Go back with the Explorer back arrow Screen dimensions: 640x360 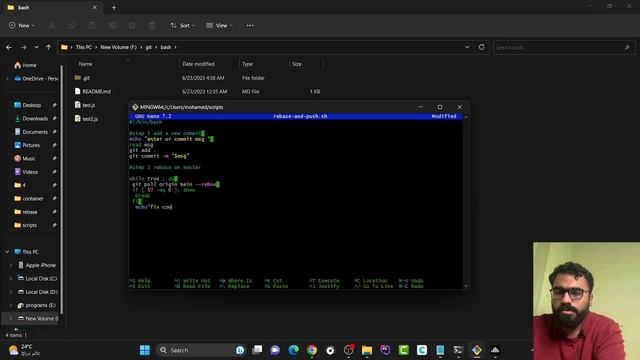9,47
